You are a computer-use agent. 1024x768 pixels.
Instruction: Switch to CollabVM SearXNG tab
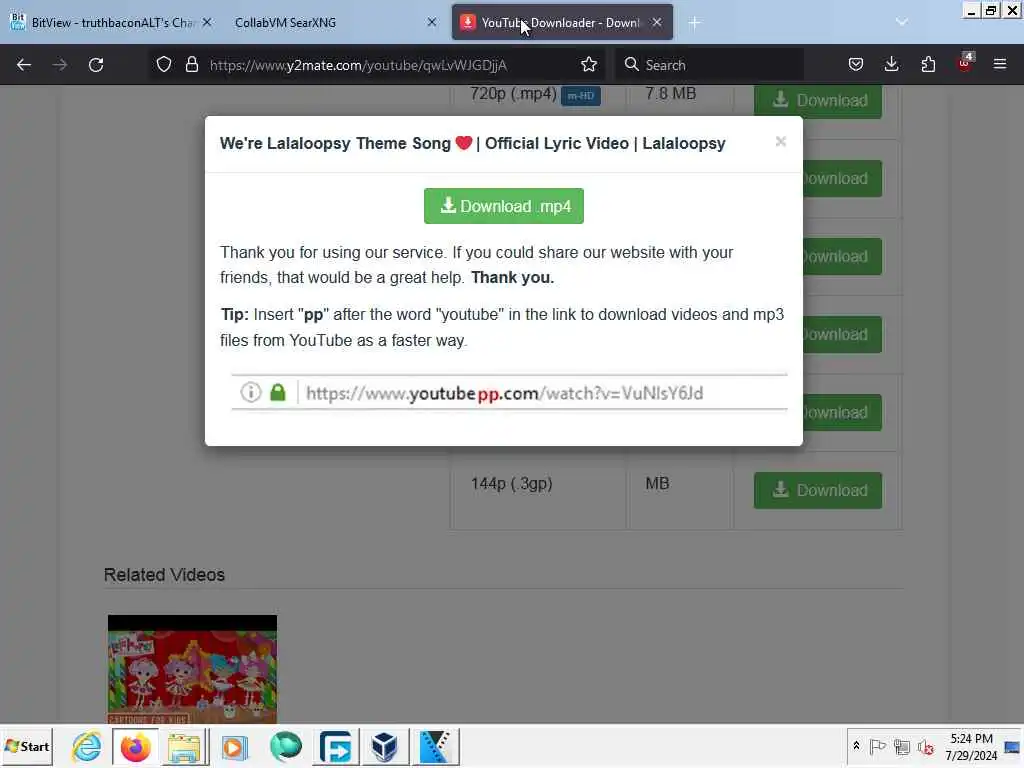[x=333, y=23]
